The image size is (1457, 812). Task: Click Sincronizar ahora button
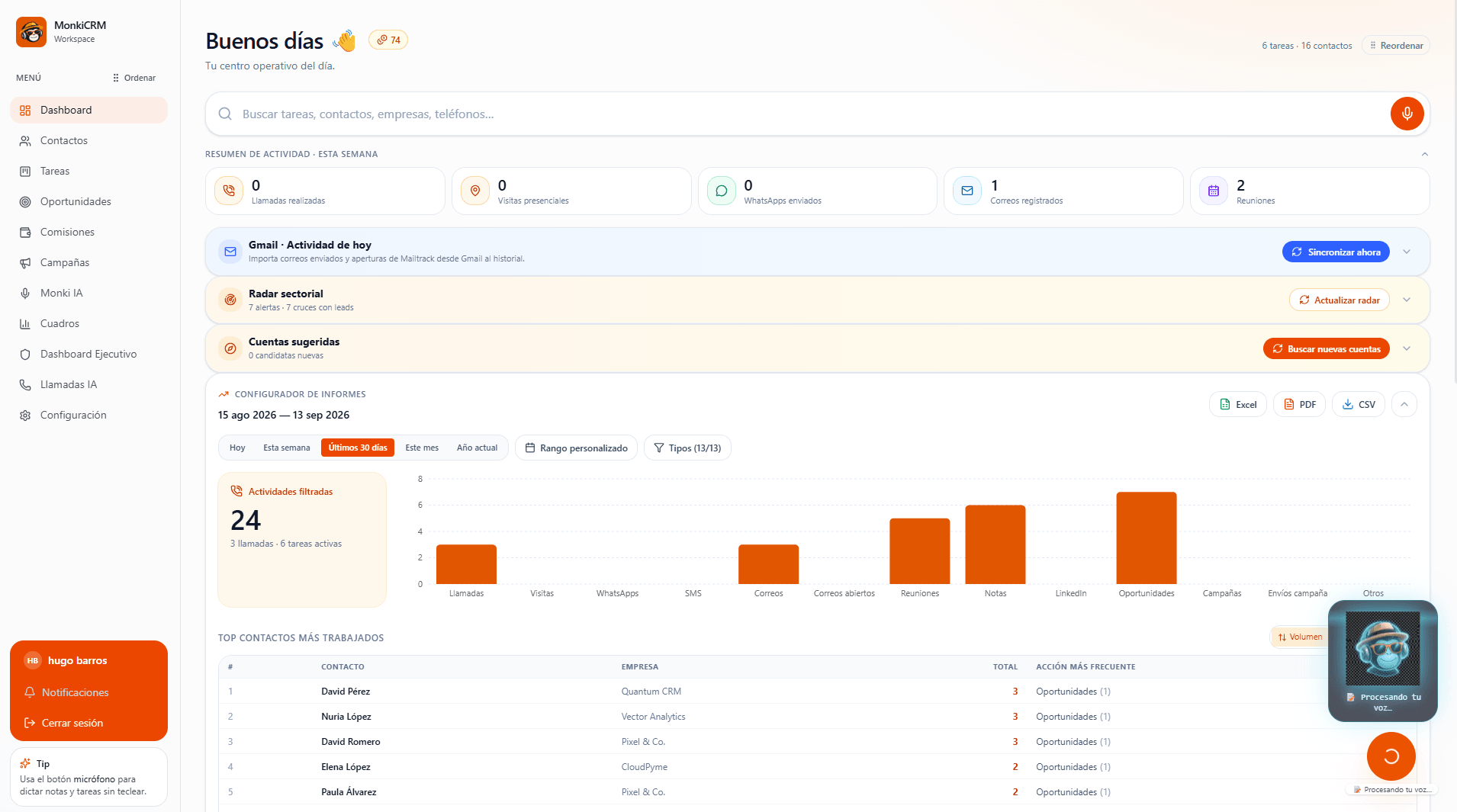click(x=1336, y=252)
